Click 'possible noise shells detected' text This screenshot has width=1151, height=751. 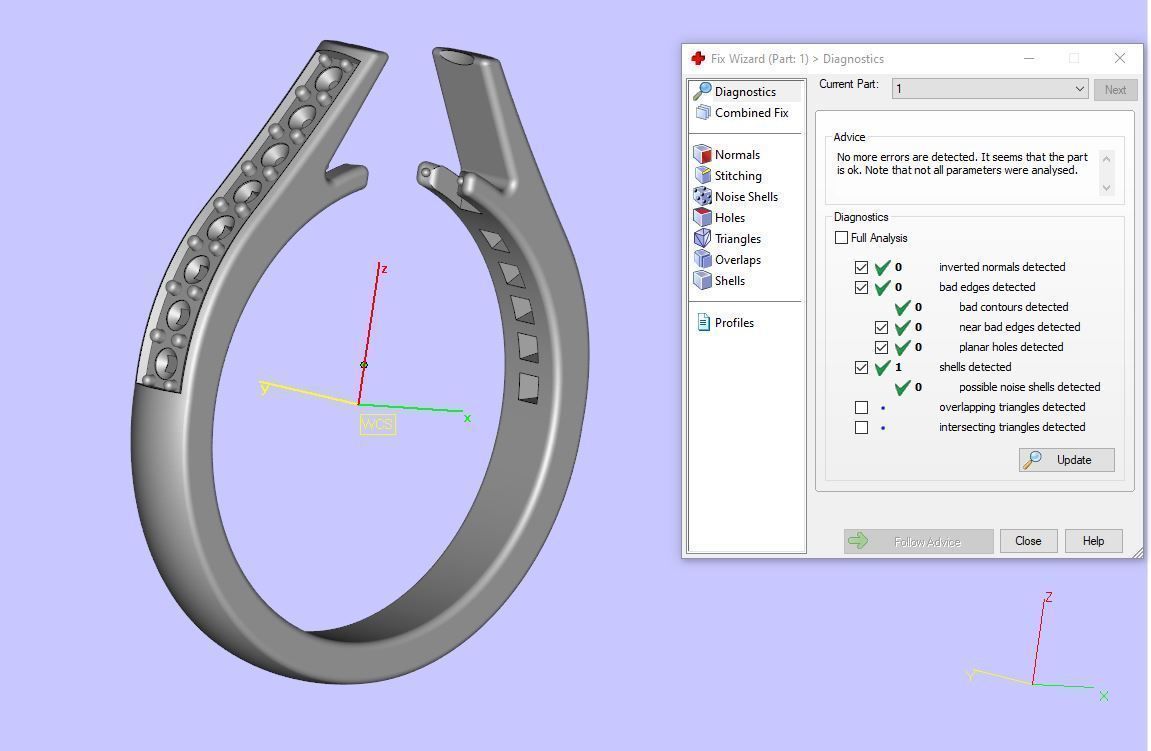[1029, 387]
